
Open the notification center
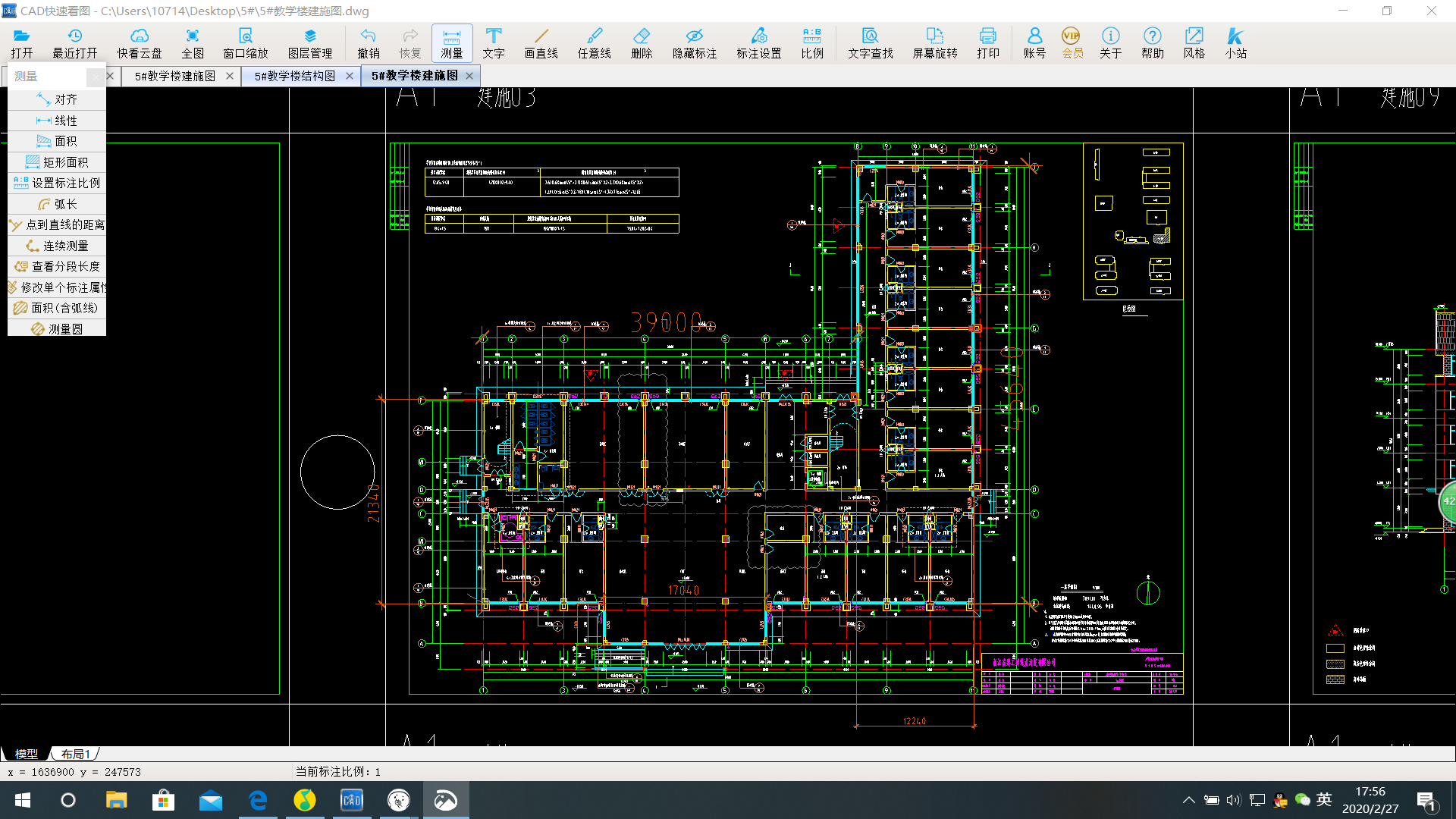tap(1426, 800)
